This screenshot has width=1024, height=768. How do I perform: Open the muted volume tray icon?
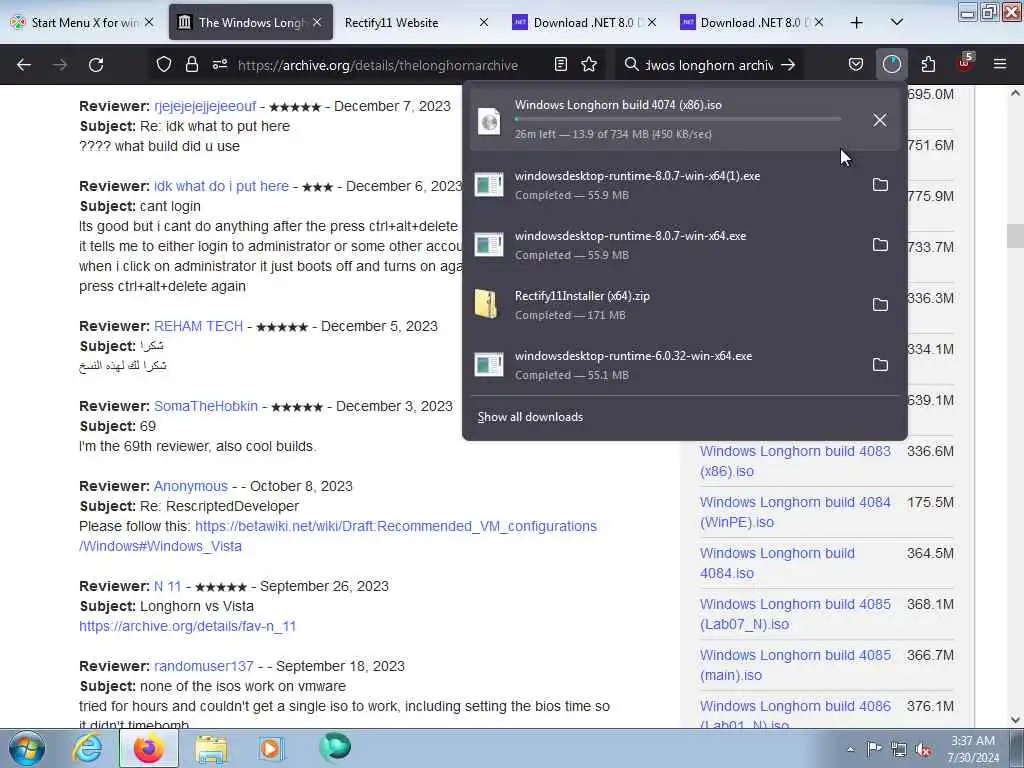pos(923,749)
